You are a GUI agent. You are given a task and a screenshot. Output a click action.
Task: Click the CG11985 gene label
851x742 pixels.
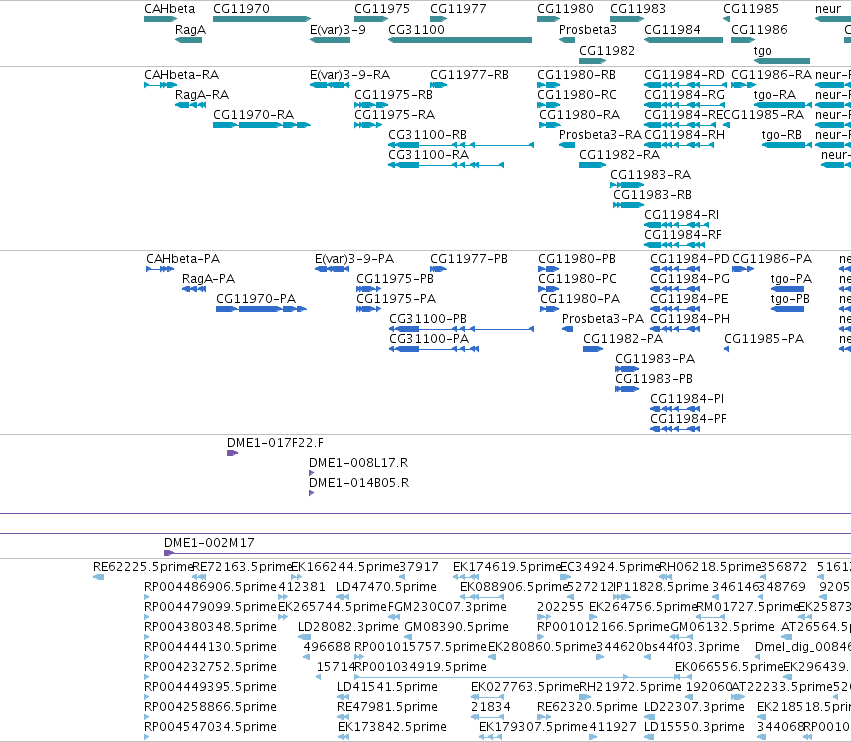(751, 9)
